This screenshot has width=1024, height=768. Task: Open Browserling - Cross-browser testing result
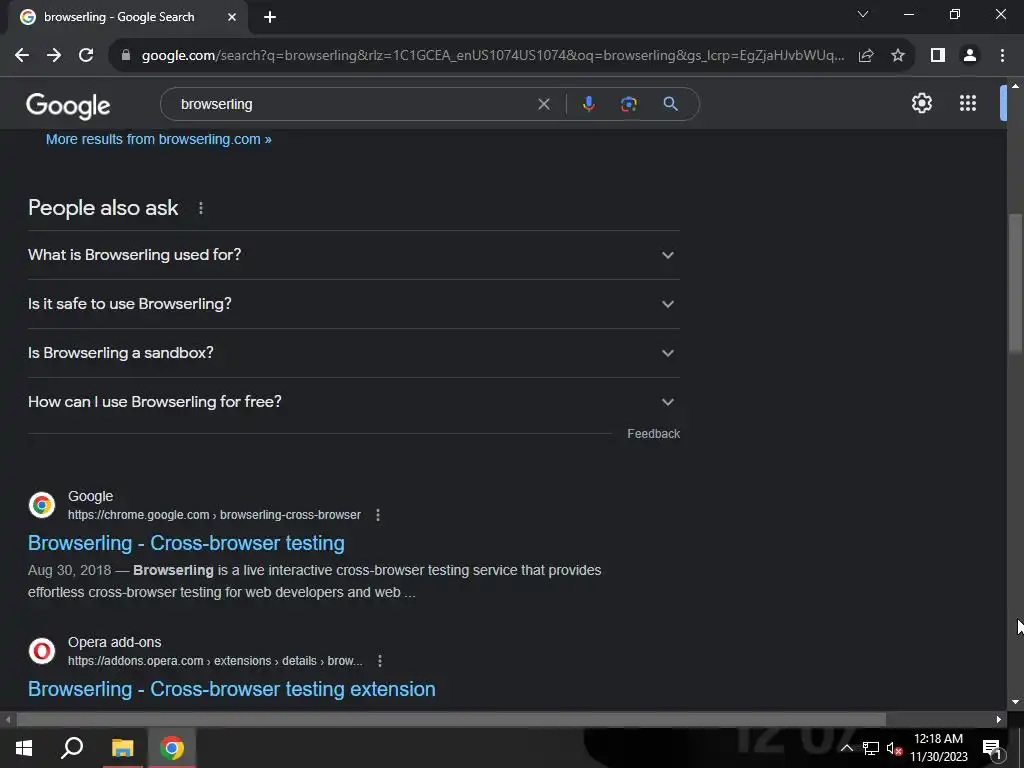tap(186, 543)
